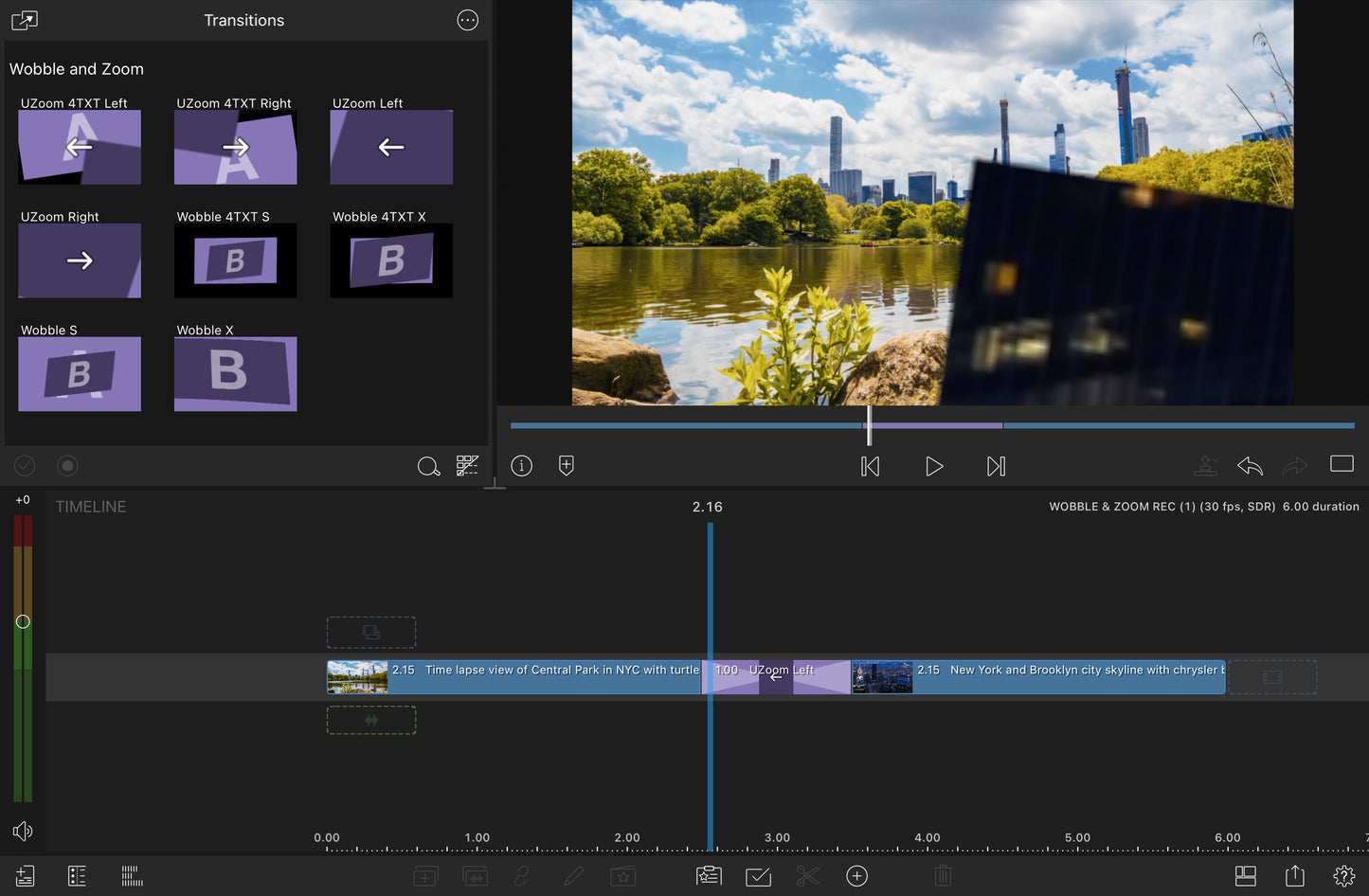Open the audio mixer panel
Screen dimensions: 1369x896
click(132, 876)
